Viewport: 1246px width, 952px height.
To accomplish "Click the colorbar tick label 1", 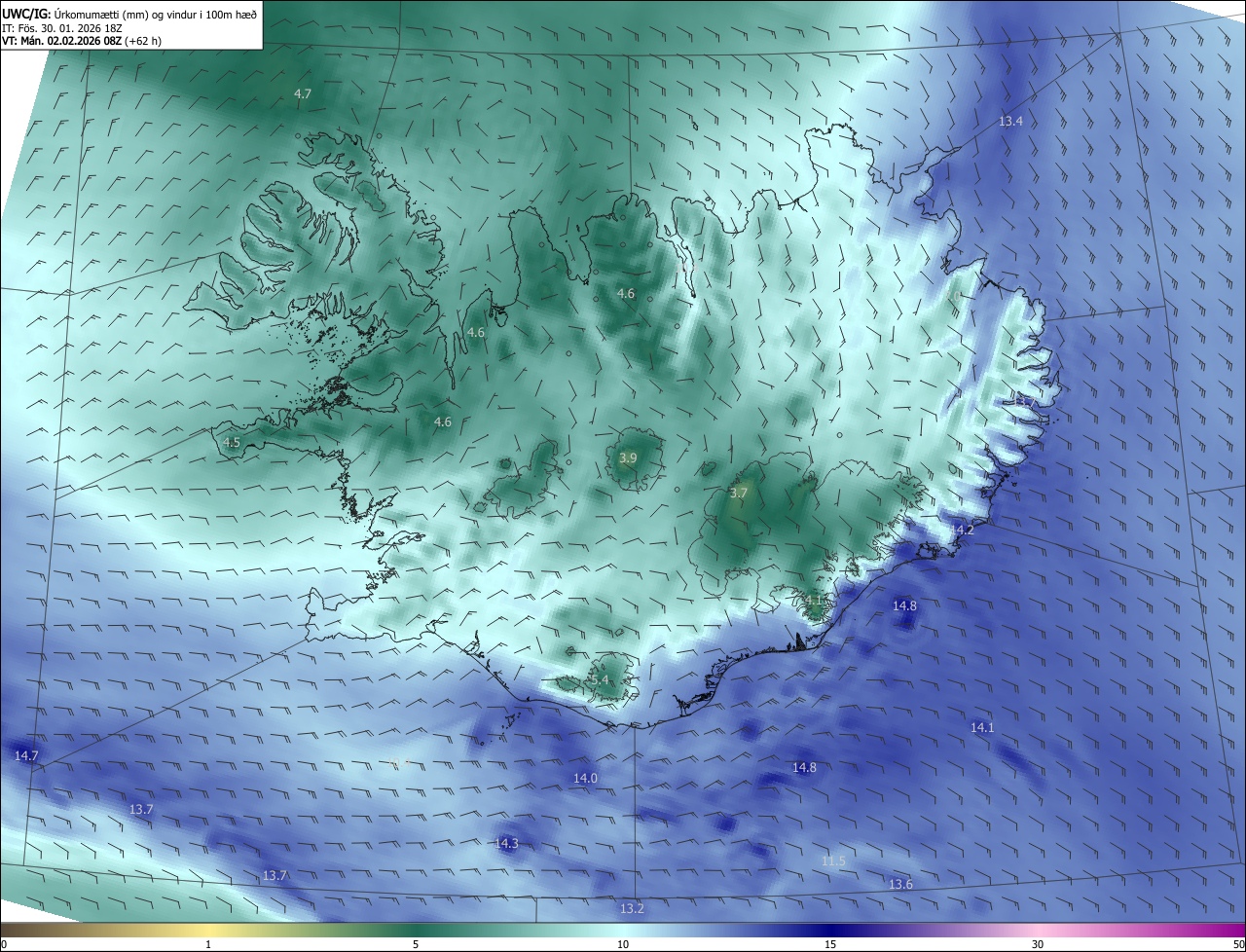I will pyautogui.click(x=208, y=944).
